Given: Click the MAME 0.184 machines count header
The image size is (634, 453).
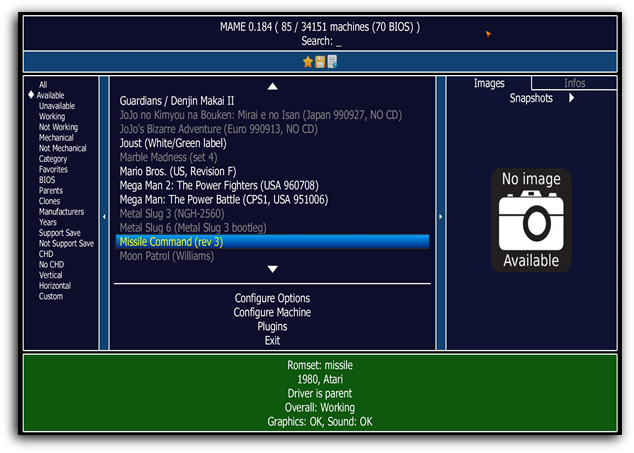Looking at the screenshot, I should tap(320, 27).
